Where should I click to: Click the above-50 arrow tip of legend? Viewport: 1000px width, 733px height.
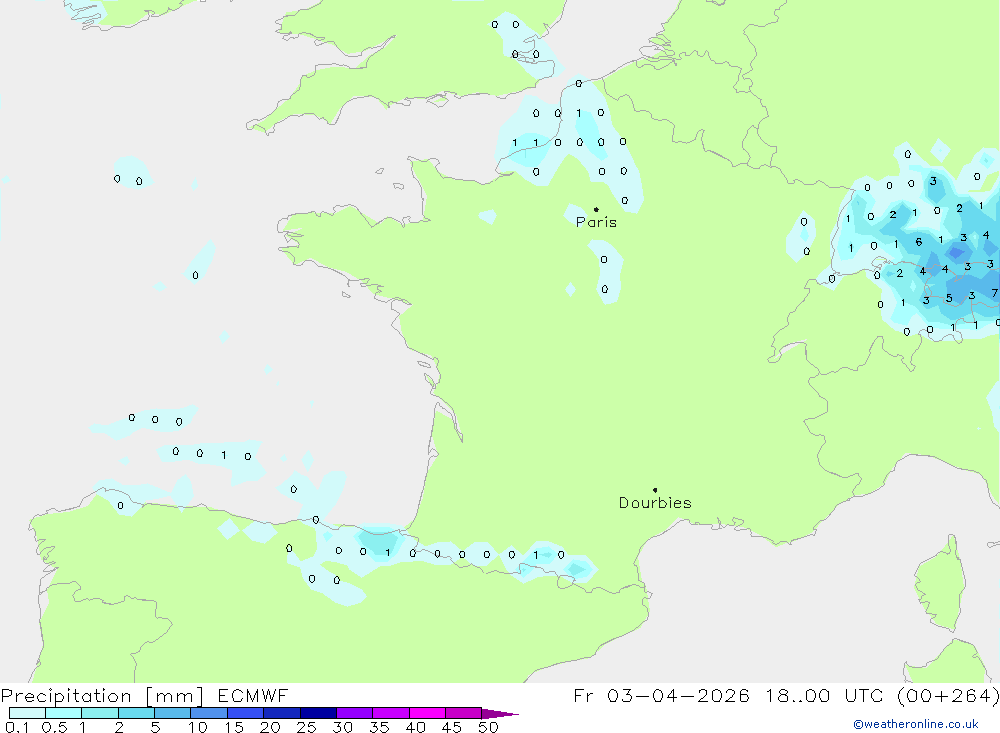tap(501, 714)
